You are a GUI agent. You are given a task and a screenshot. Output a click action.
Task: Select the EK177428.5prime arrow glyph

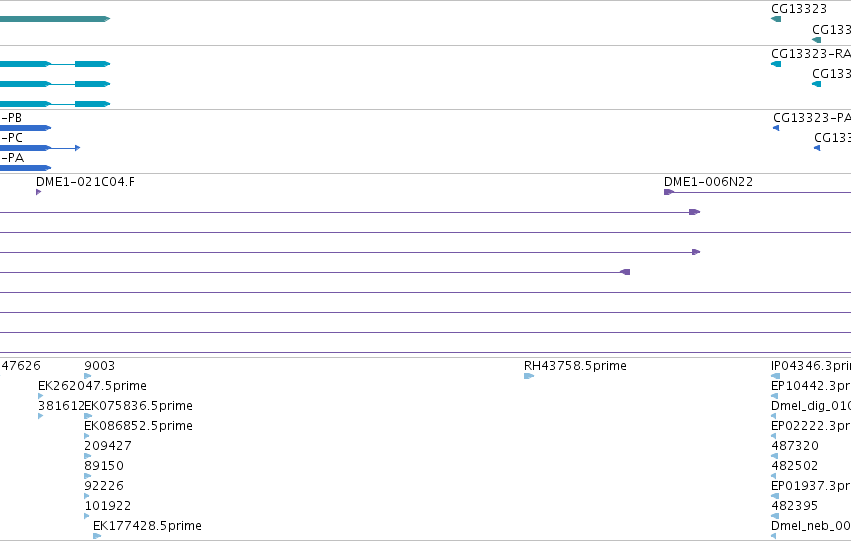97,536
